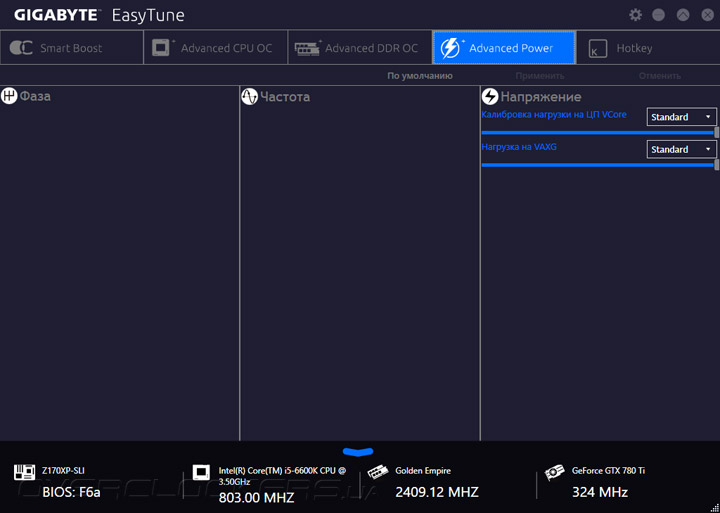This screenshot has width=720, height=513.
Task: Click the Частота sine wave icon
Action: 249,96
